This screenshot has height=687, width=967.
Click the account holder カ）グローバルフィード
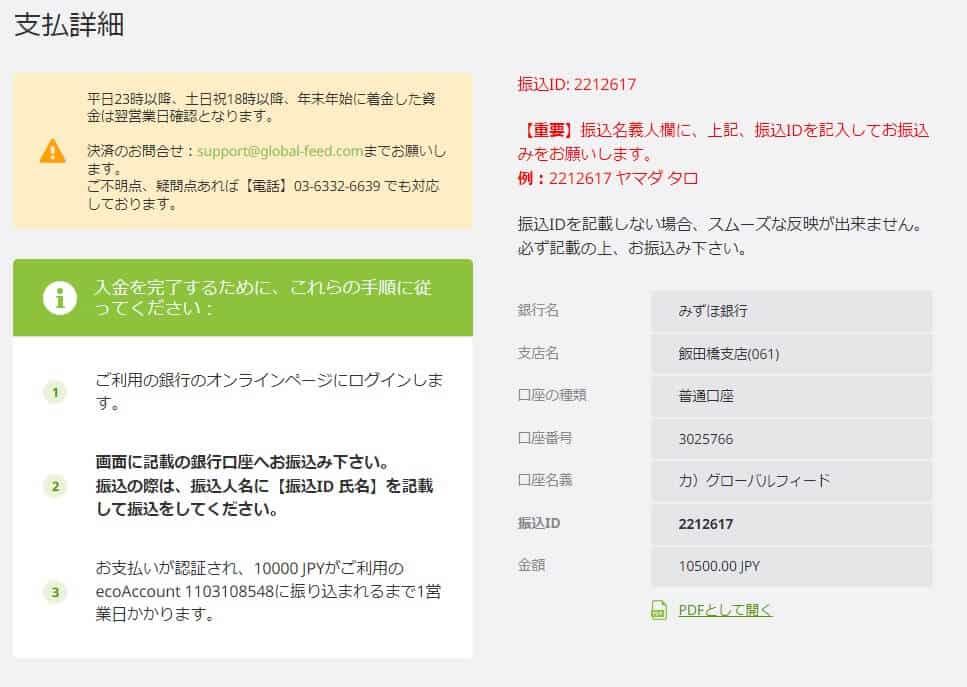754,480
